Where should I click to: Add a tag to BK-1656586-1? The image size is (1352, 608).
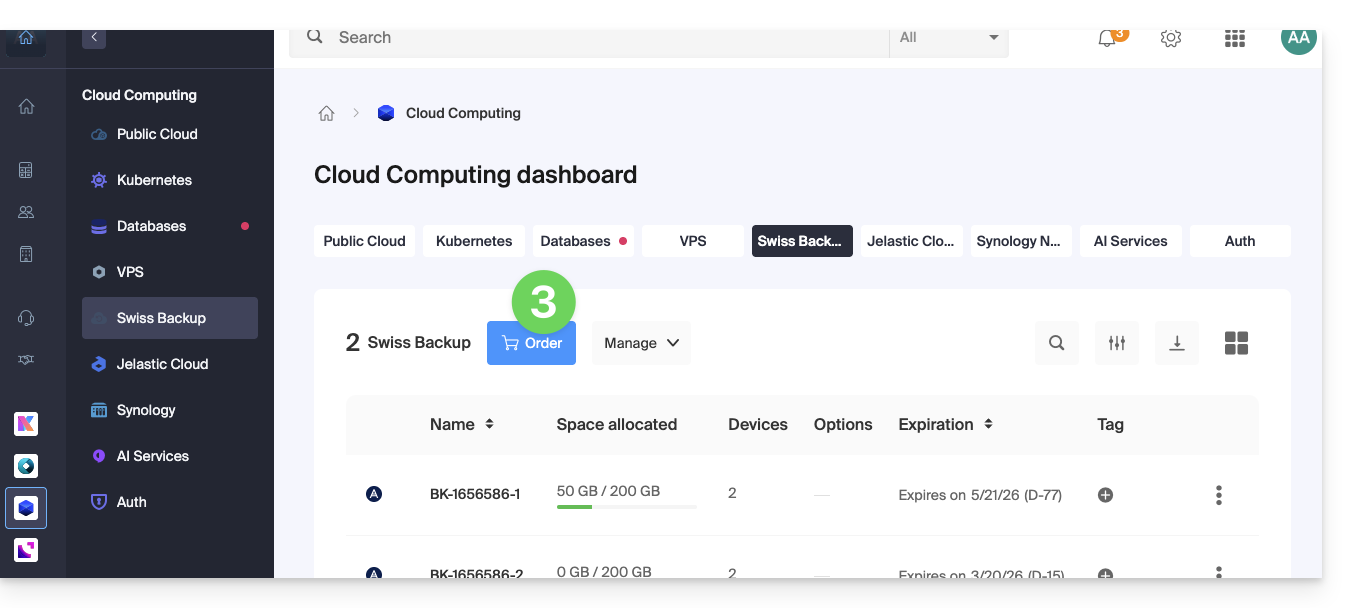(x=1105, y=495)
